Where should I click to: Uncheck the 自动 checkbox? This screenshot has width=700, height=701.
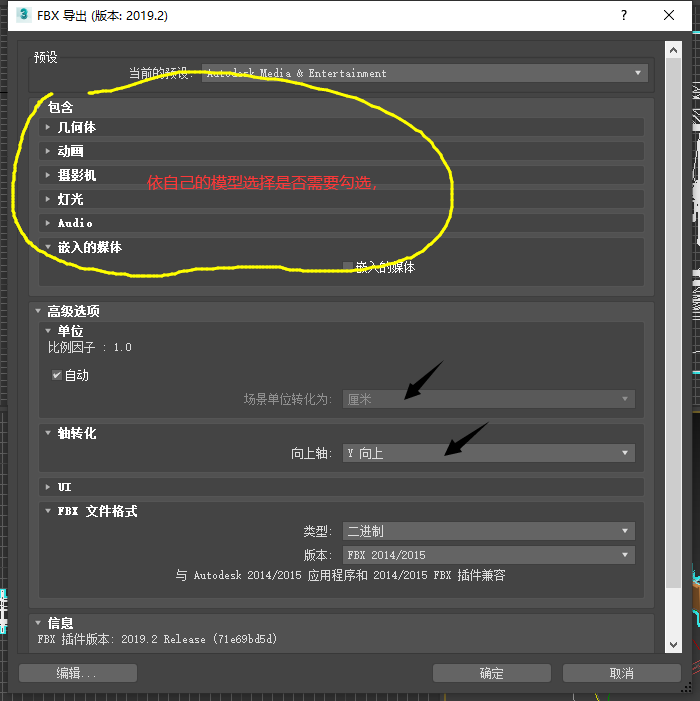point(56,375)
